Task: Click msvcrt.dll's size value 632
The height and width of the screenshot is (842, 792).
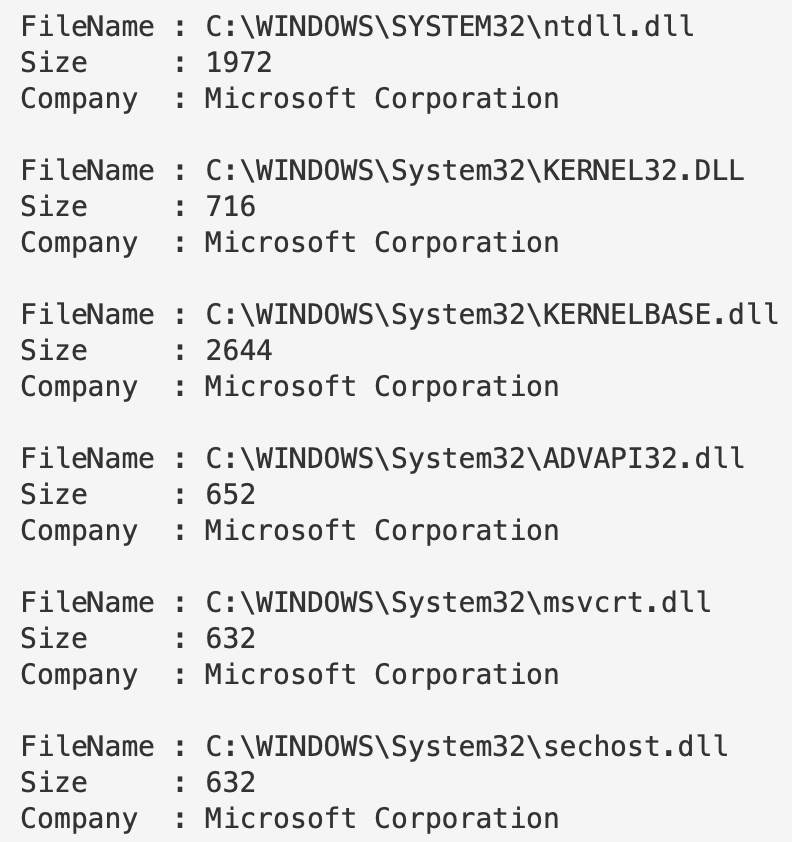Action: (x=230, y=638)
